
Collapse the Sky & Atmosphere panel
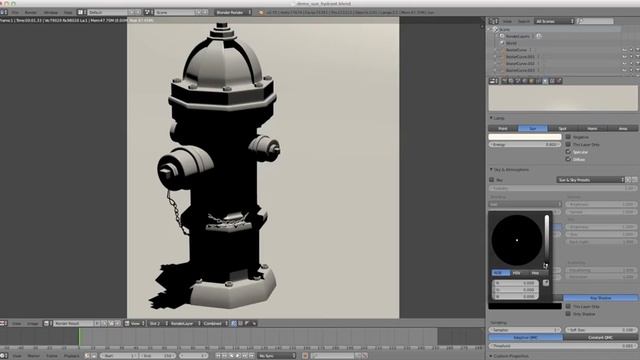click(491, 169)
